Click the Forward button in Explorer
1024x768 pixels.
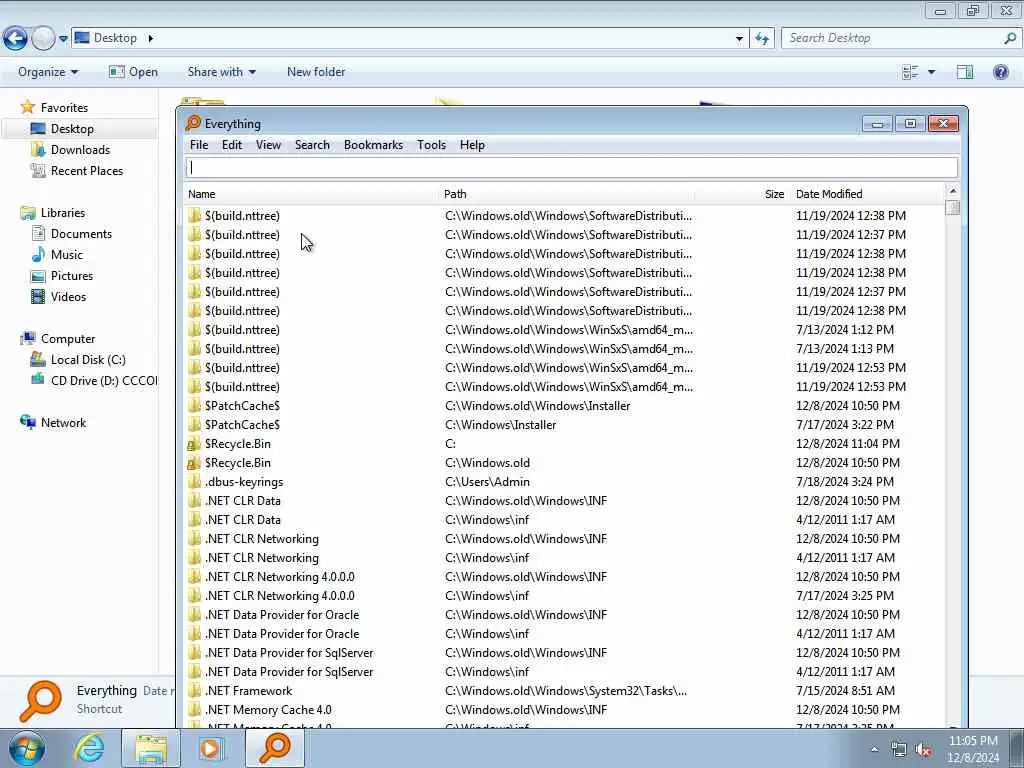(43, 39)
